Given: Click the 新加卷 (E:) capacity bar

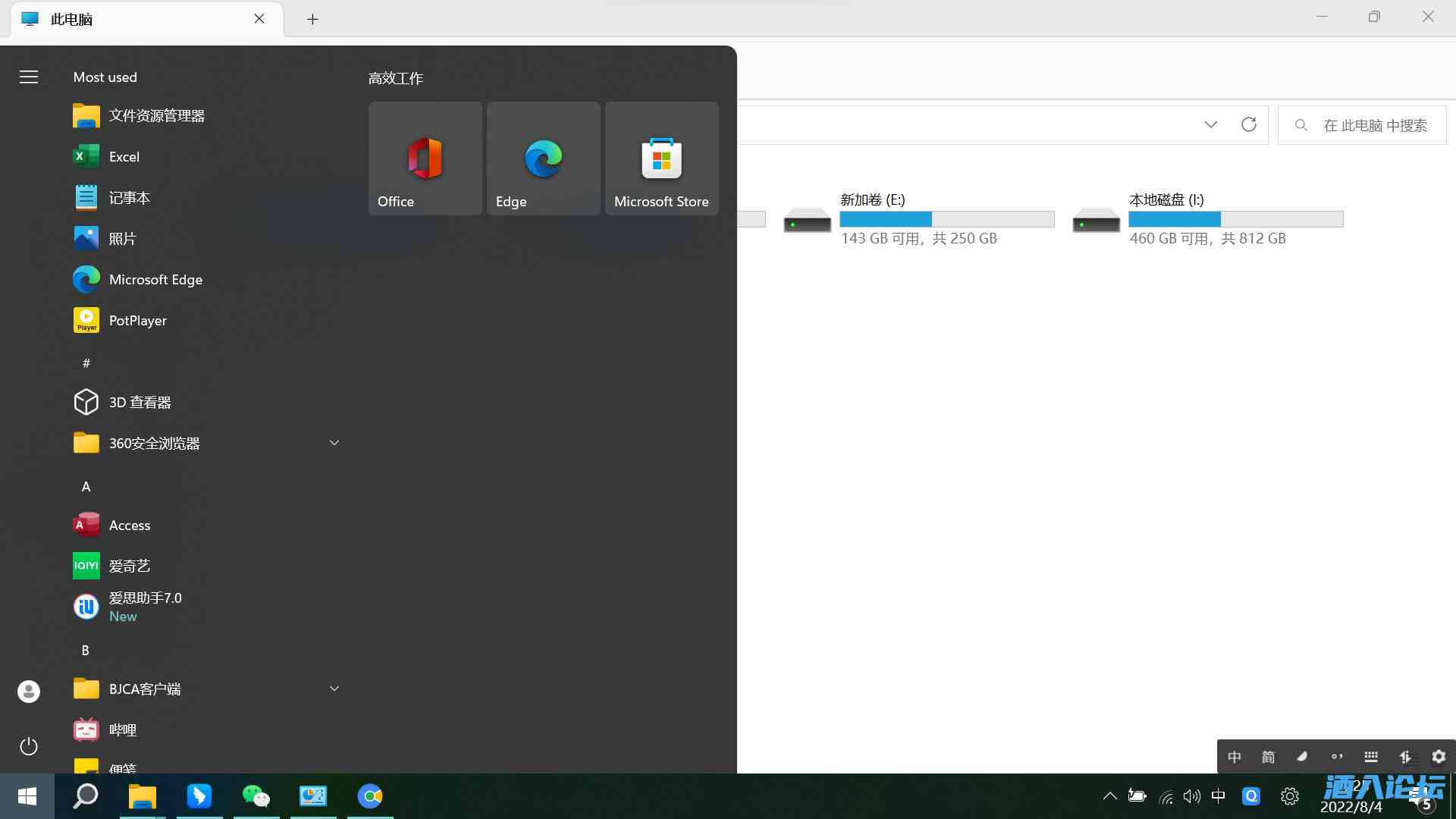Looking at the screenshot, I should 946,219.
